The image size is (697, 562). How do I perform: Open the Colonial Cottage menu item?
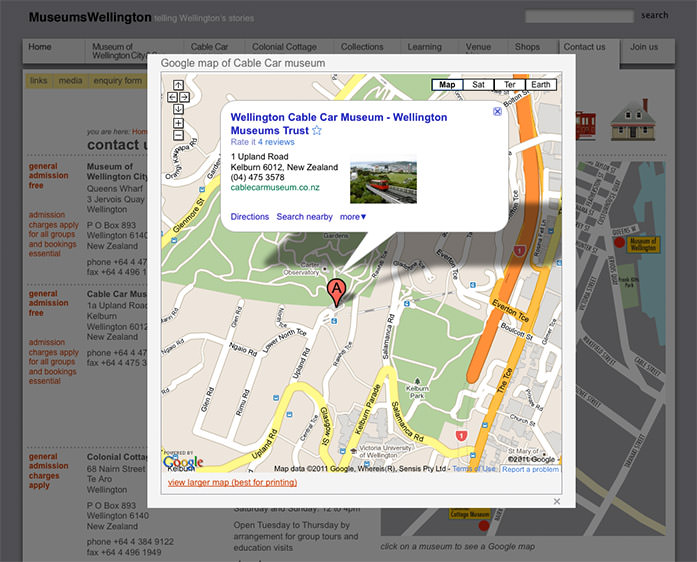pyautogui.click(x=284, y=47)
